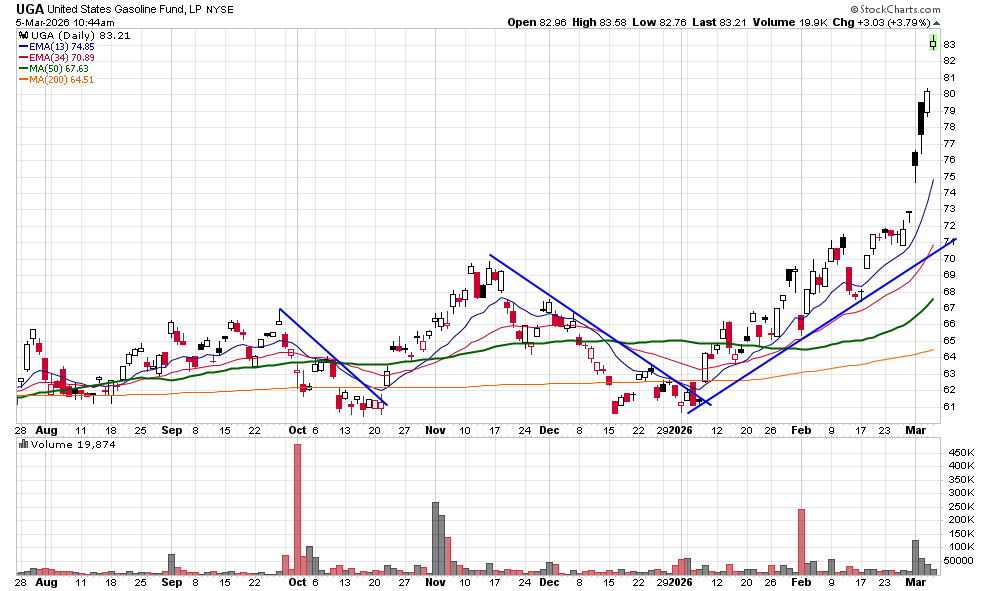990x591 pixels.
Task: Click the bar-chart icon before Volume 19,874
Action: [23, 444]
